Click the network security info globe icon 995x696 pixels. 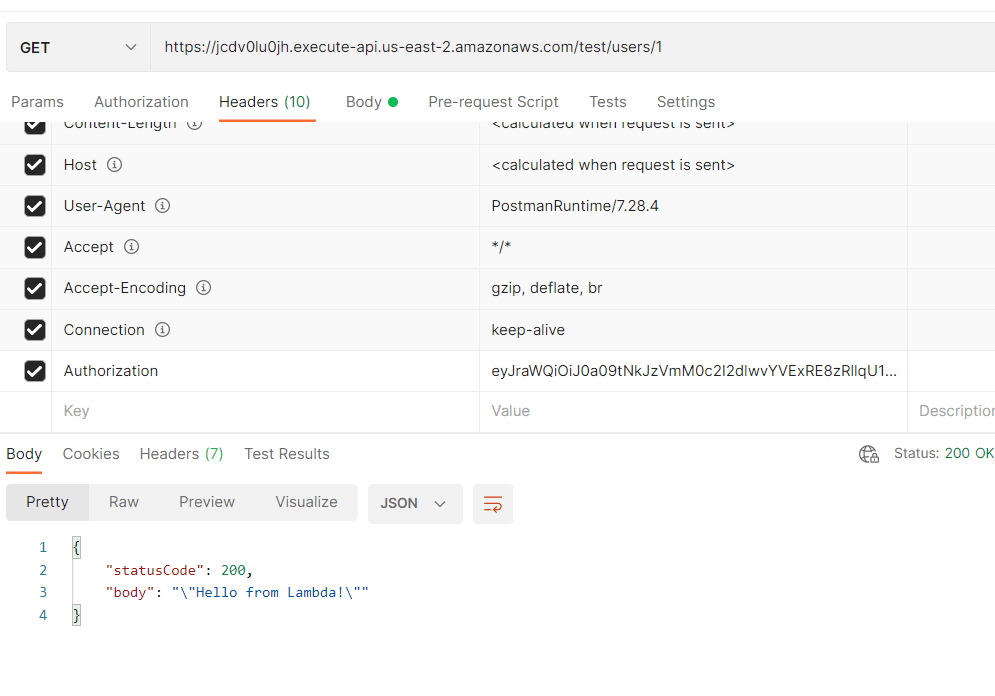869,453
